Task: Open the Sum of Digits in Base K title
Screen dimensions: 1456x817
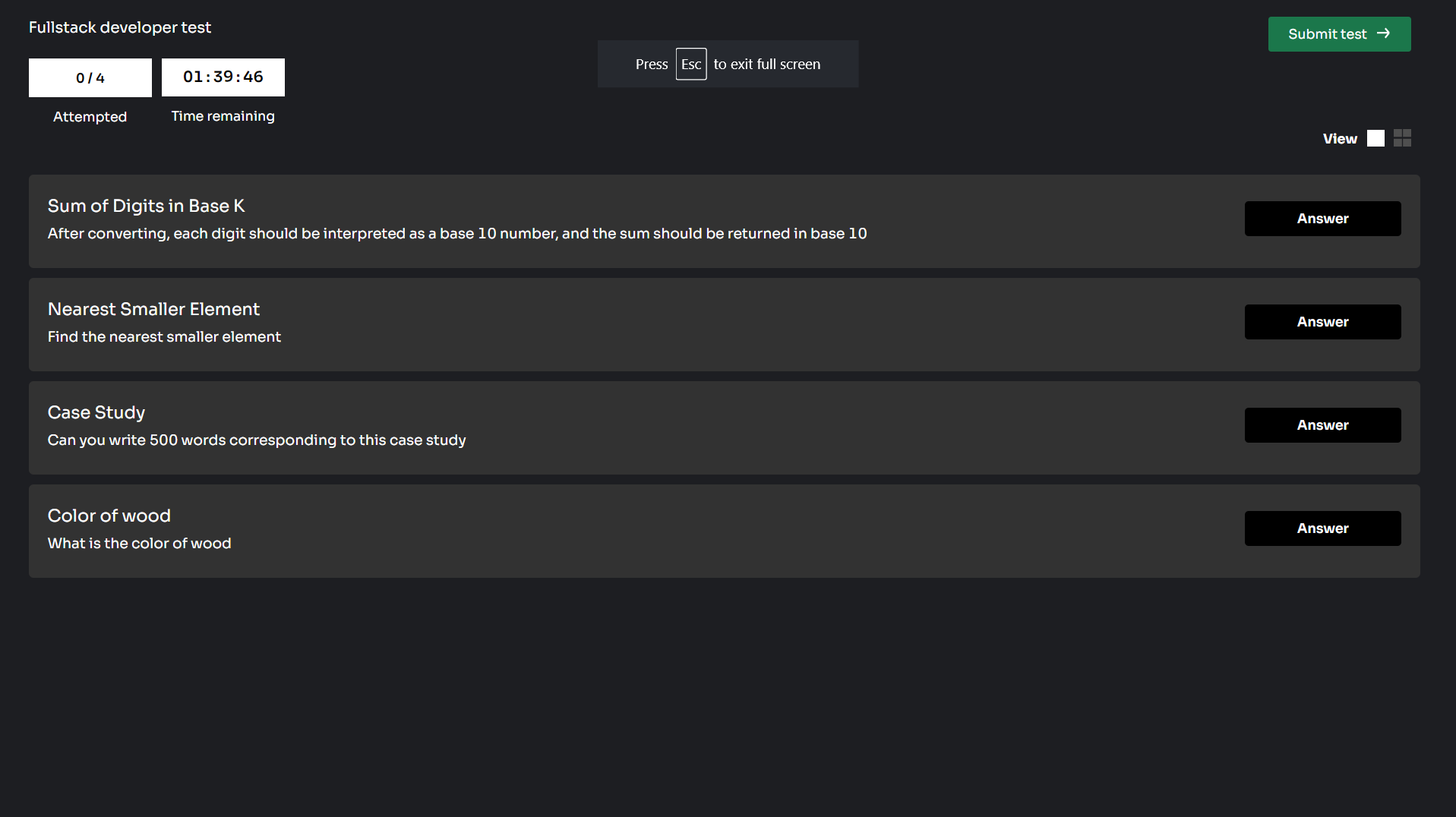Action: click(146, 206)
